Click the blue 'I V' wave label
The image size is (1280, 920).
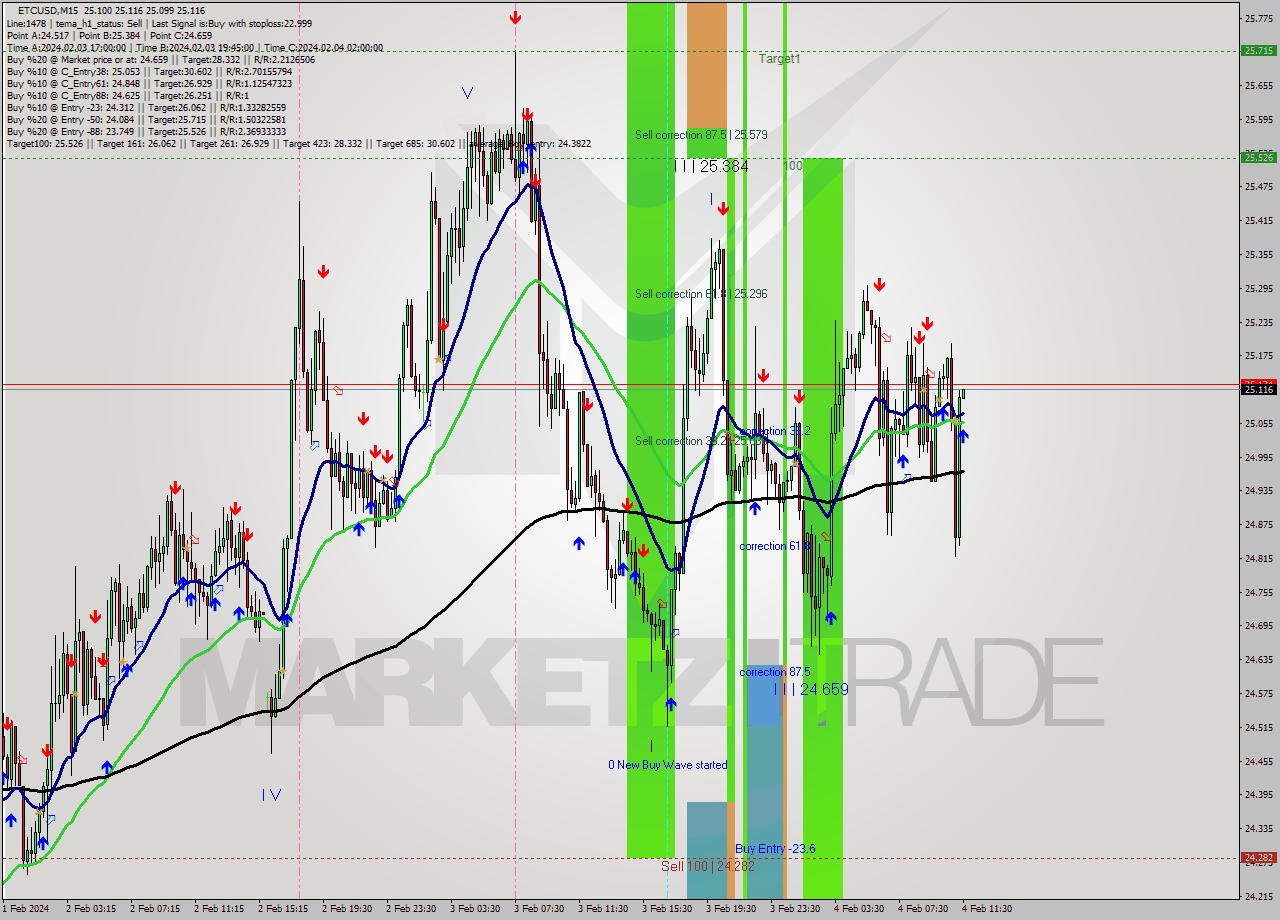[x=271, y=795]
